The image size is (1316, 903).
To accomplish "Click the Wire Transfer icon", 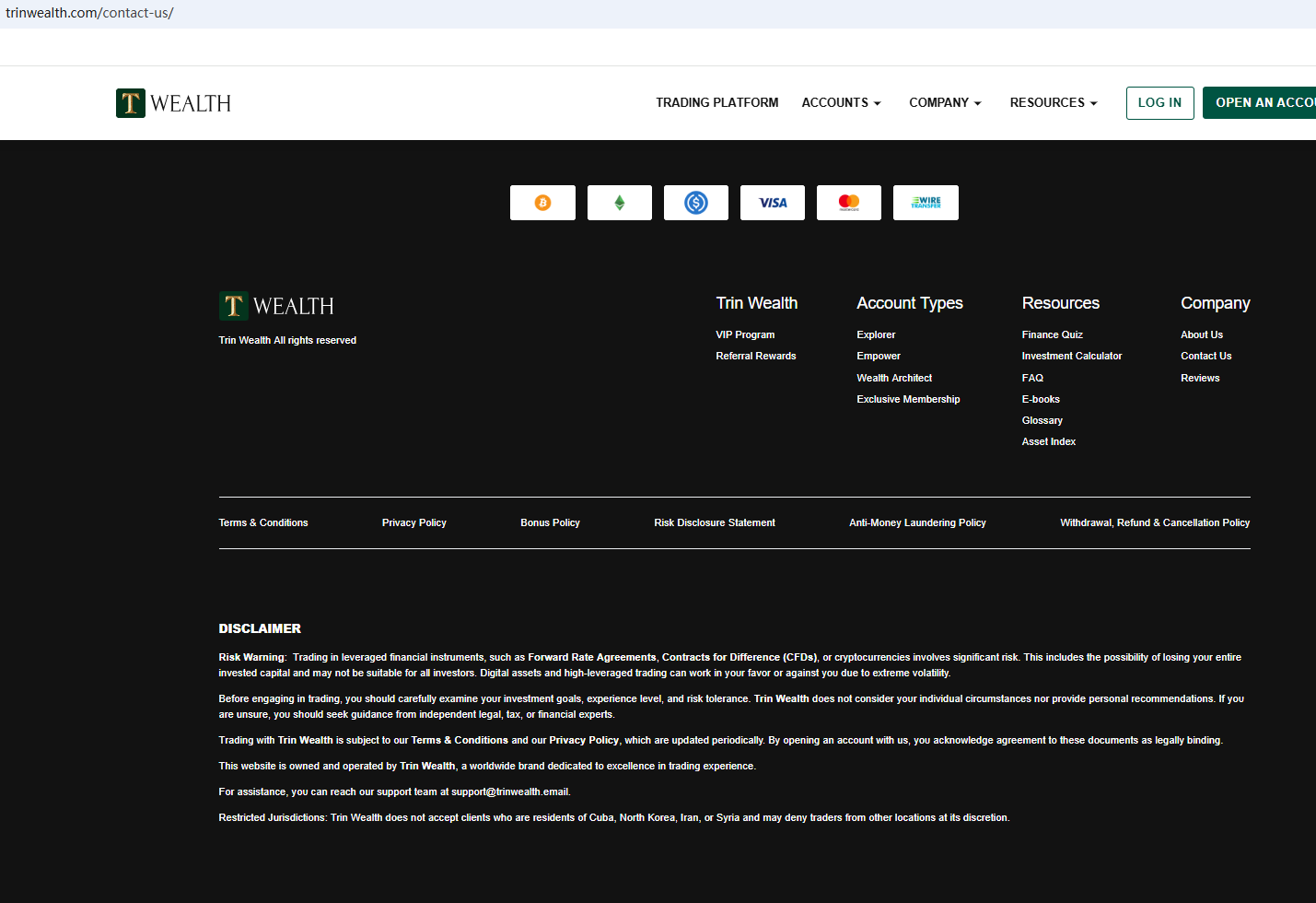I will pos(926,203).
